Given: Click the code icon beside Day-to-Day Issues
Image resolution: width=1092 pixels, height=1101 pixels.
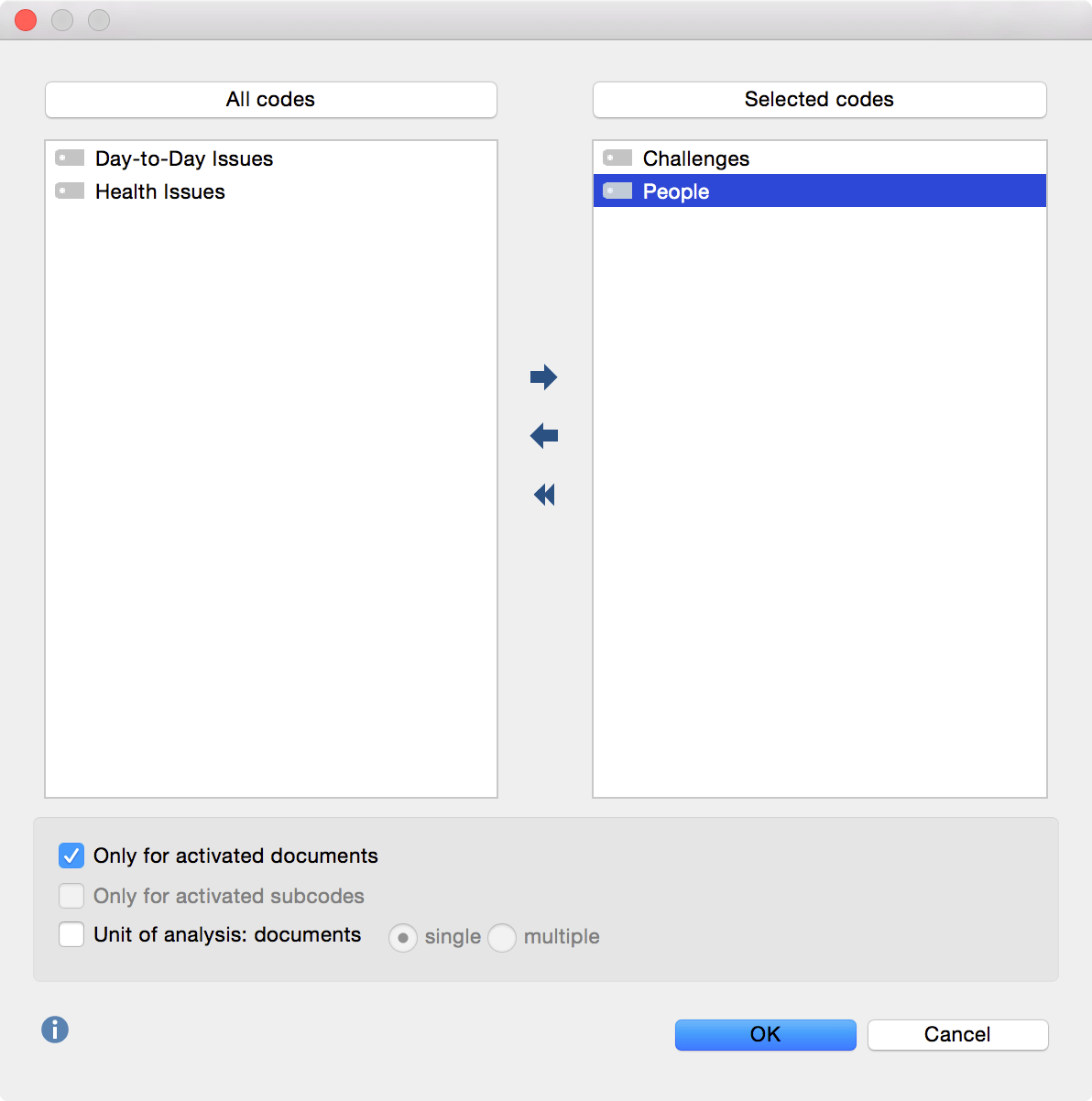Looking at the screenshot, I should click(70, 158).
